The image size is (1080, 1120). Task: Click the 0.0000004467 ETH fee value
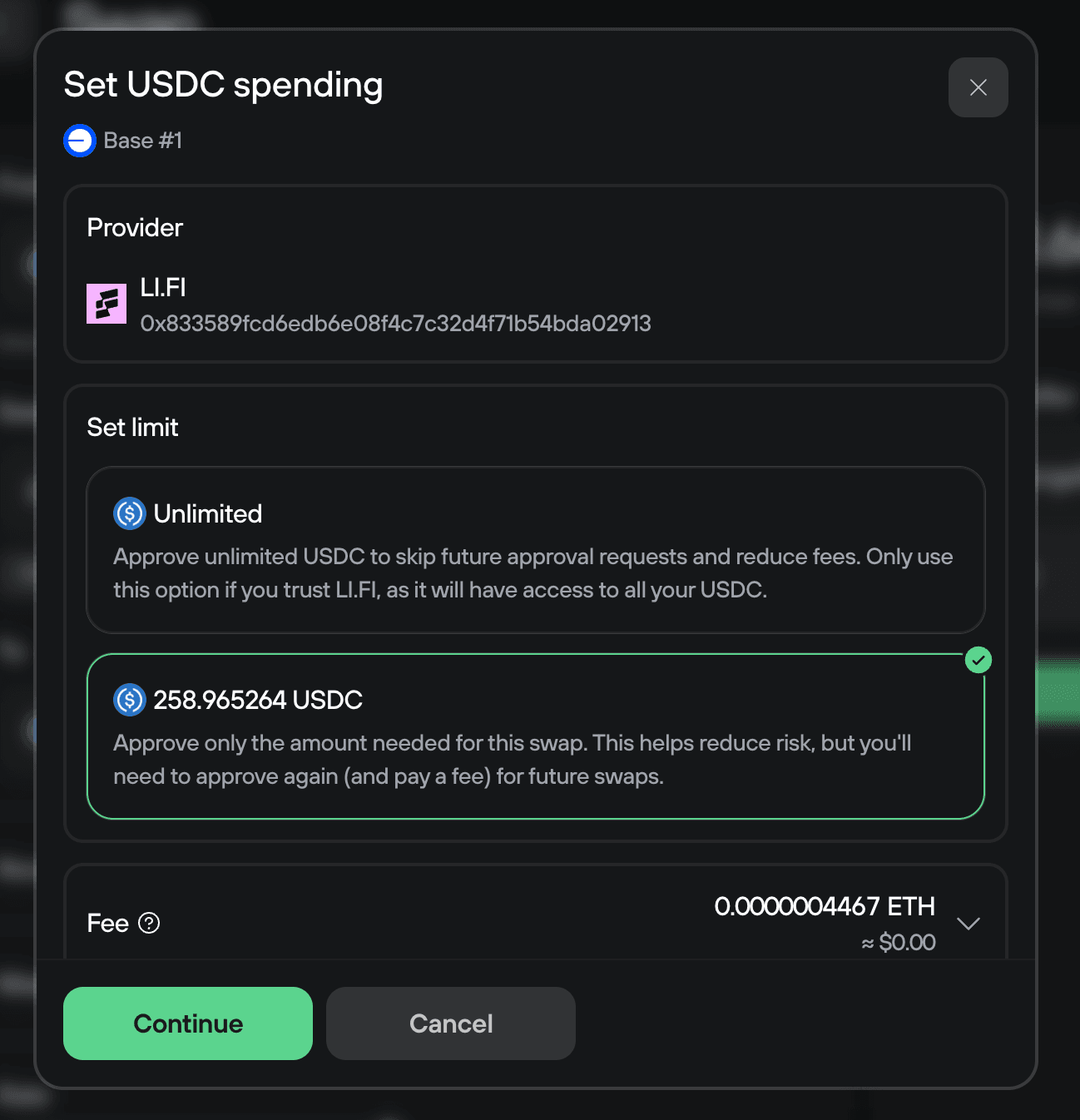[x=825, y=906]
